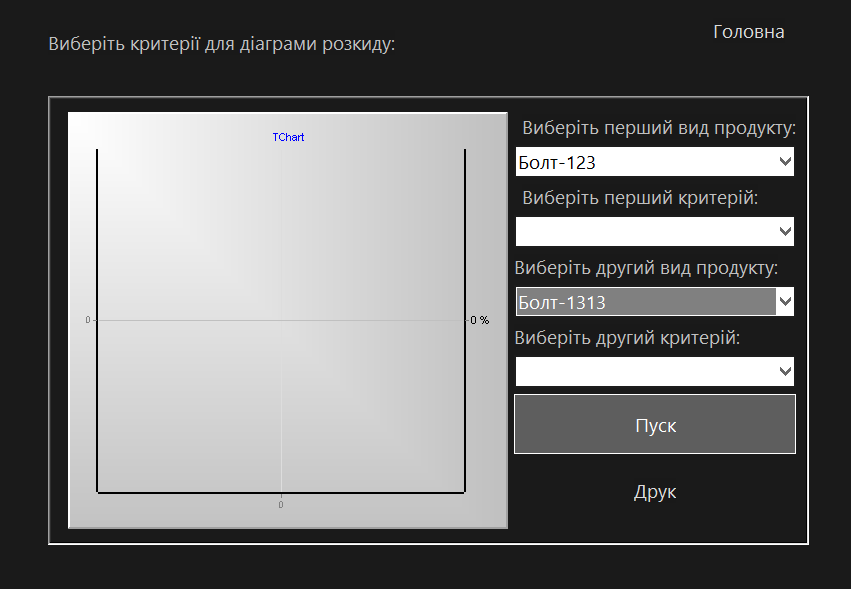This screenshot has width=851, height=589.
Task: Open the Головна main page link
Action: pos(748,32)
